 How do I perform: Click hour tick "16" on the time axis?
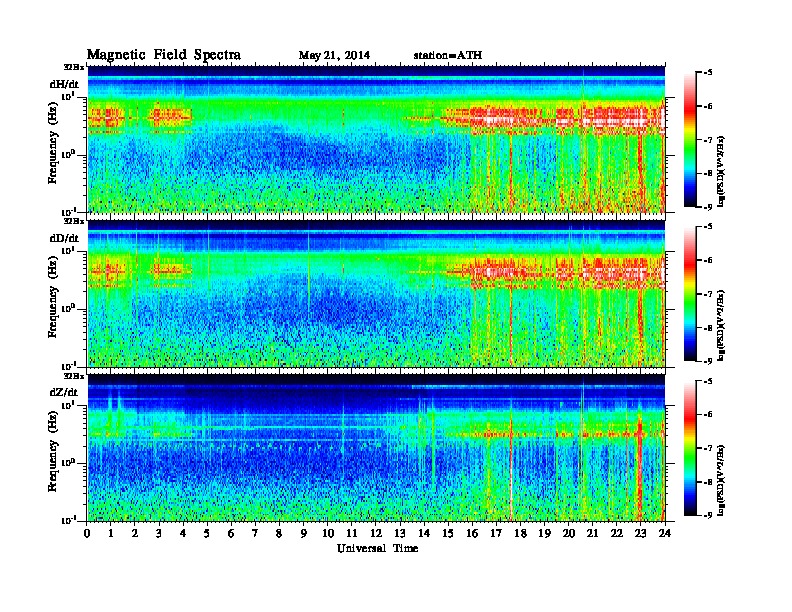coord(472,533)
